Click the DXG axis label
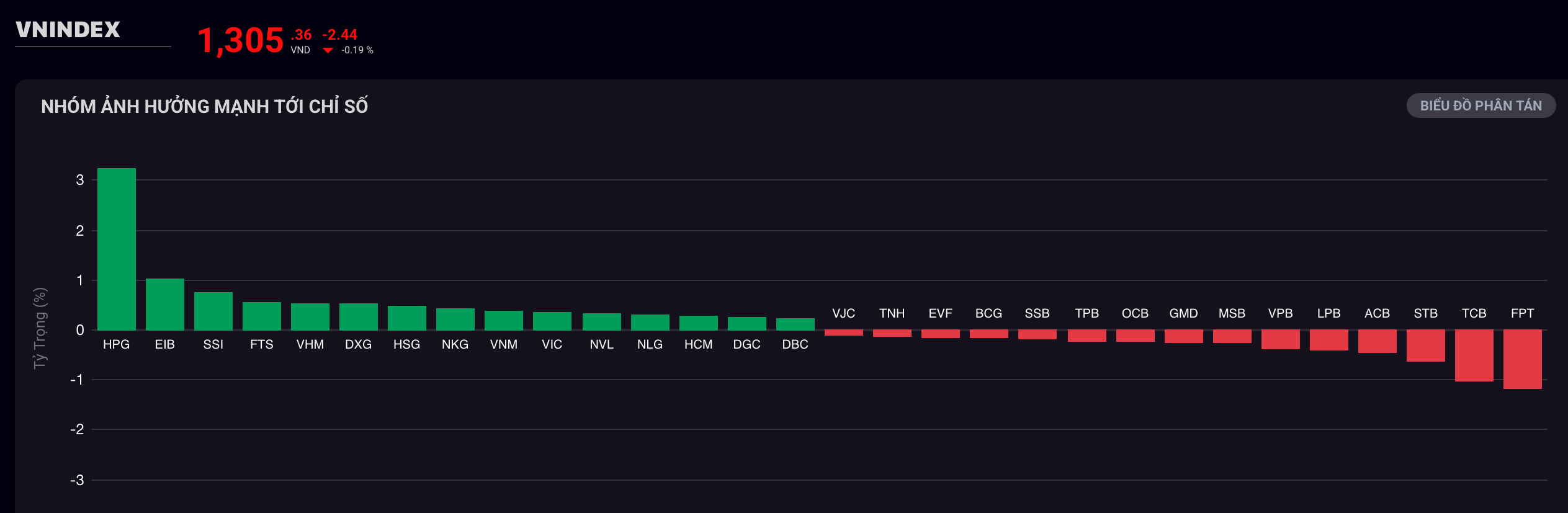The height and width of the screenshot is (513, 1568). click(358, 344)
